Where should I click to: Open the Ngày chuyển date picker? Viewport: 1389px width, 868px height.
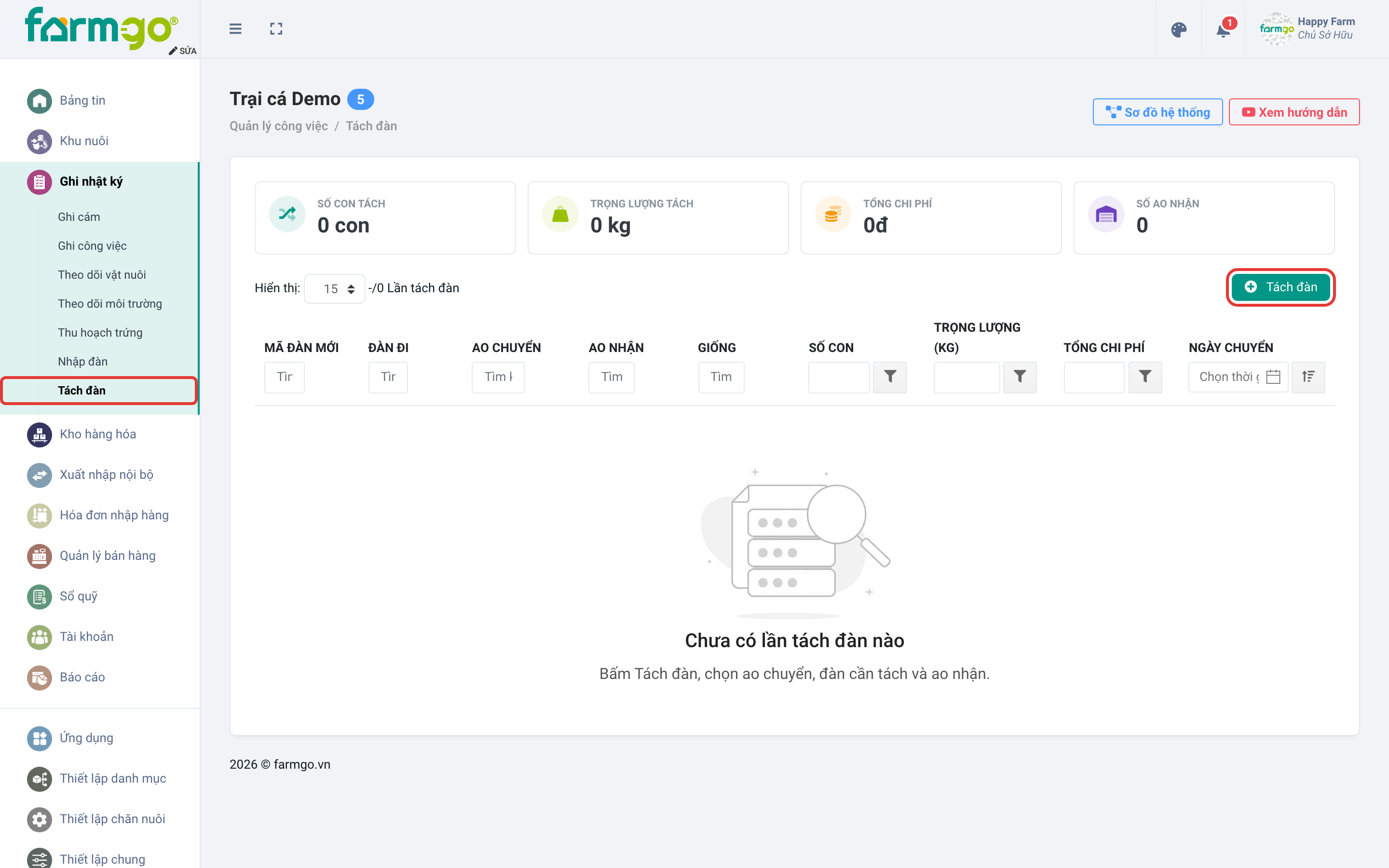click(x=1238, y=377)
